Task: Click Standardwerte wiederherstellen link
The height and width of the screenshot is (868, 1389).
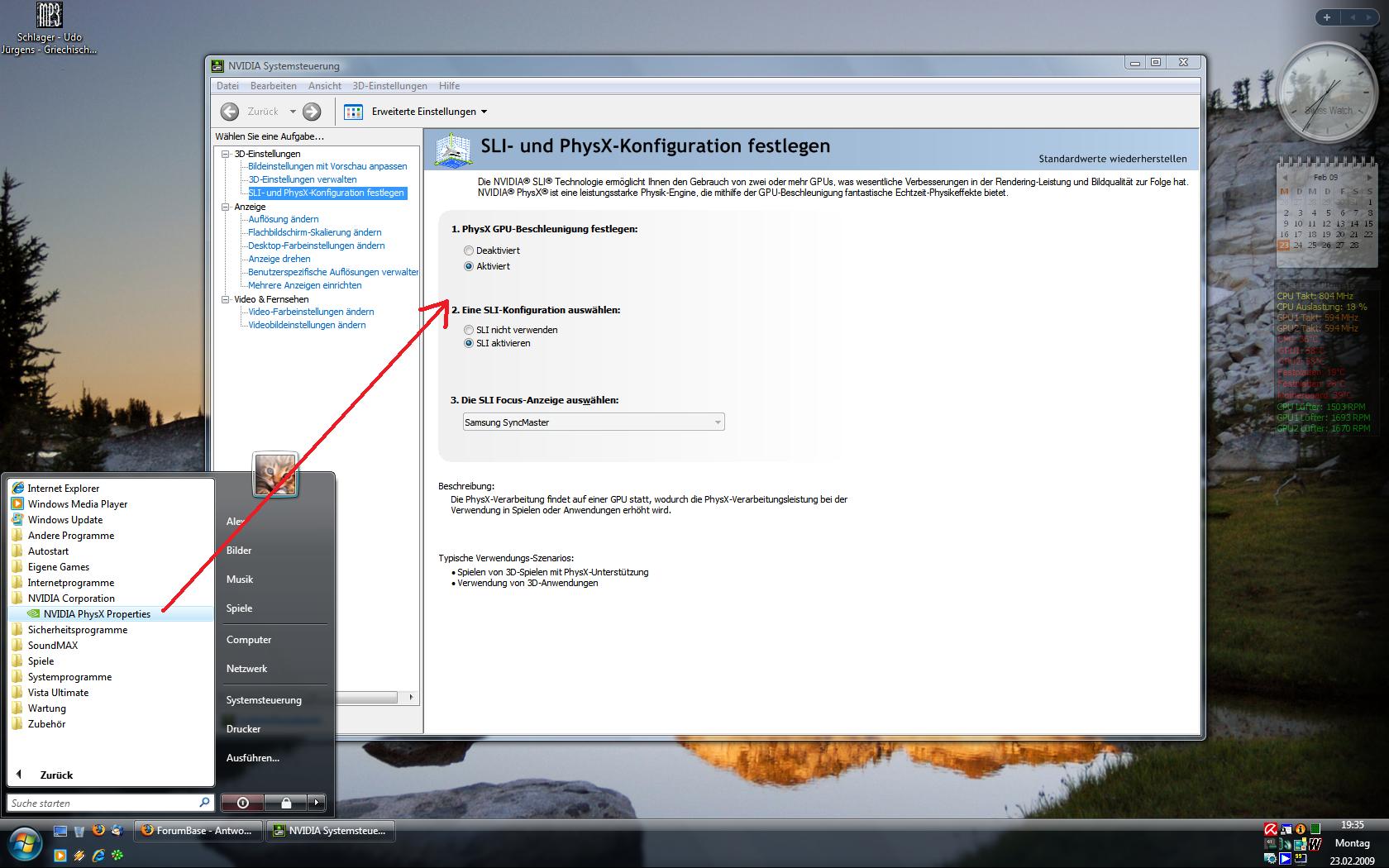Action: click(x=1113, y=159)
